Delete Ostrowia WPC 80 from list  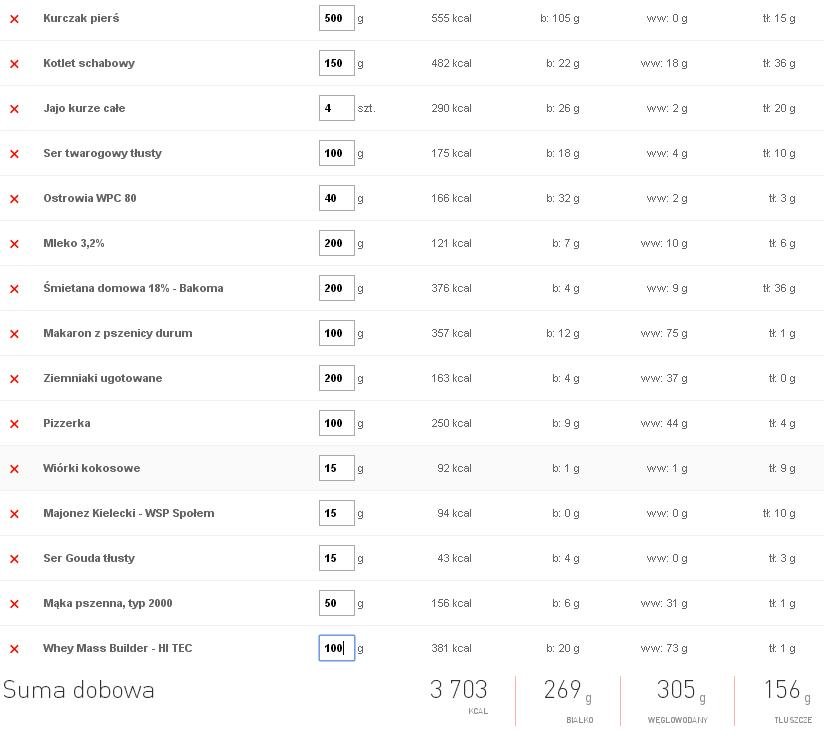coord(14,199)
